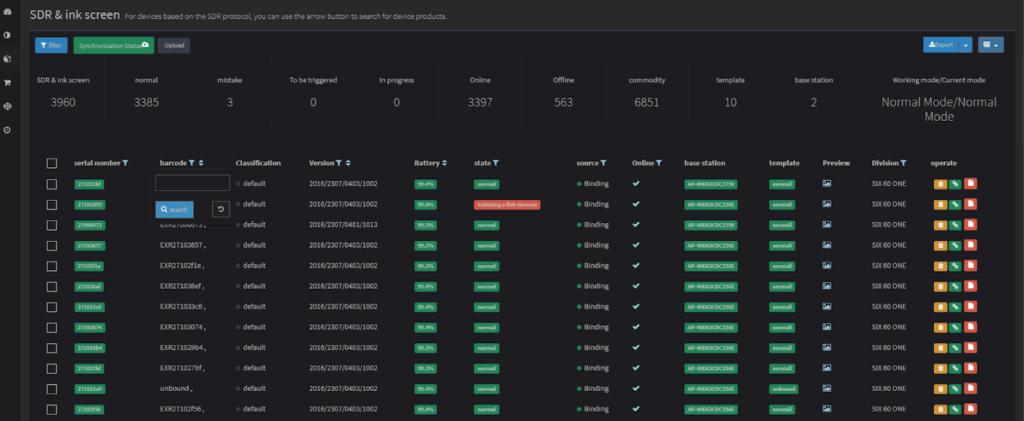Check the row checkbox for serial 271031bf
Viewport: 1024px width, 421px height.
click(52, 184)
